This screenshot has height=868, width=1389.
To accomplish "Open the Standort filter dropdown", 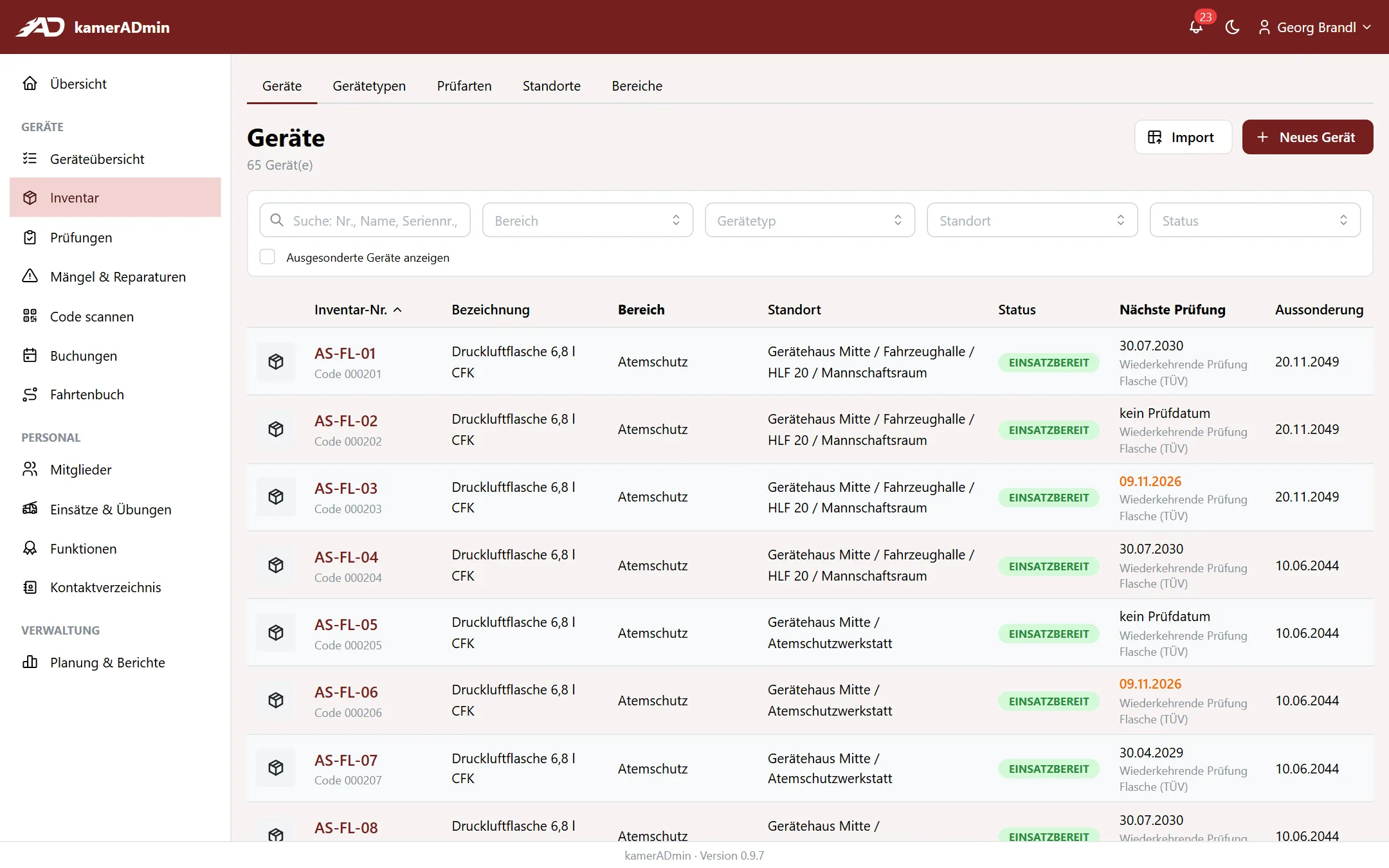I will (1032, 221).
